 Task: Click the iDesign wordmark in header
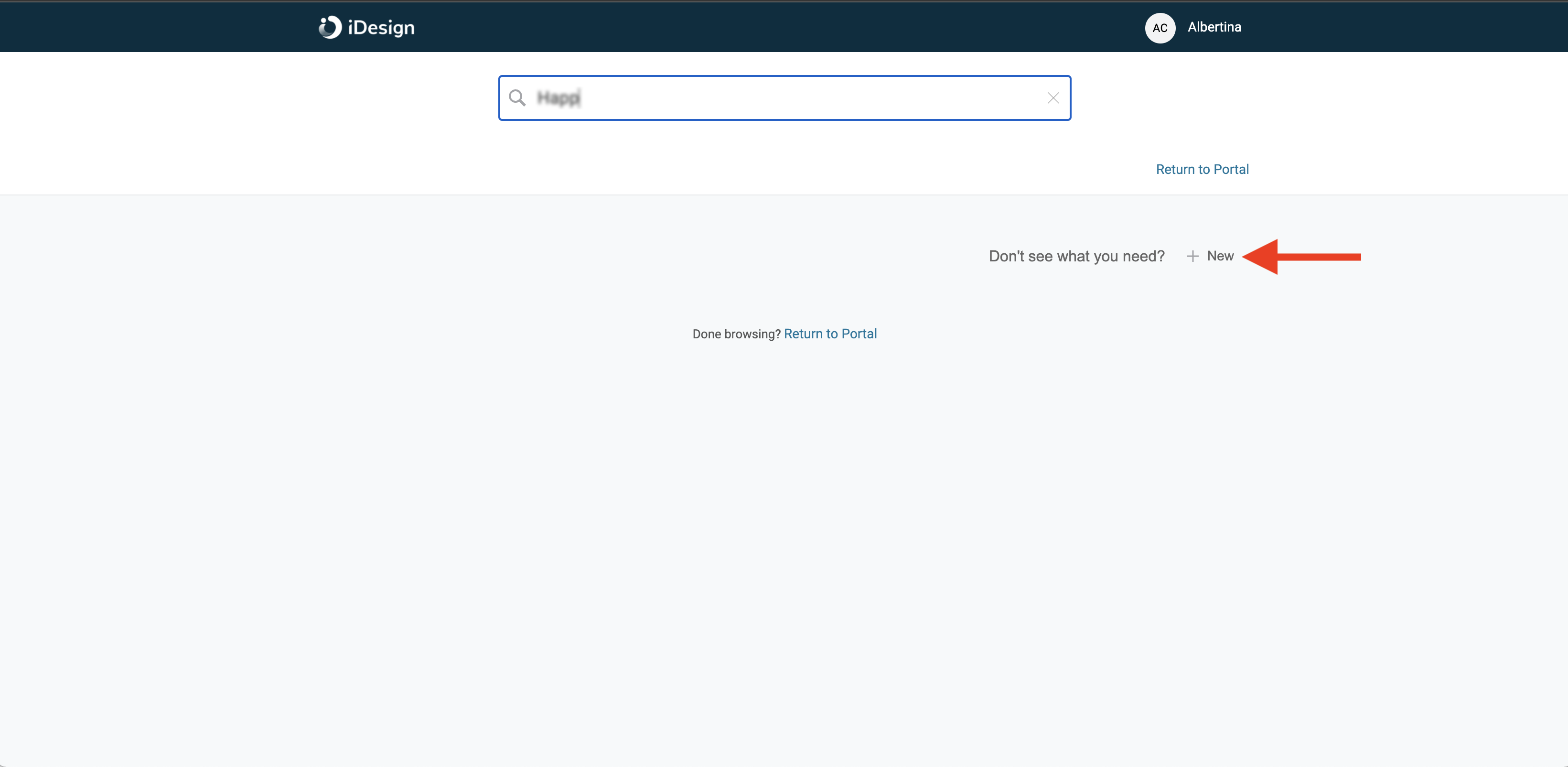pyautogui.click(x=381, y=27)
